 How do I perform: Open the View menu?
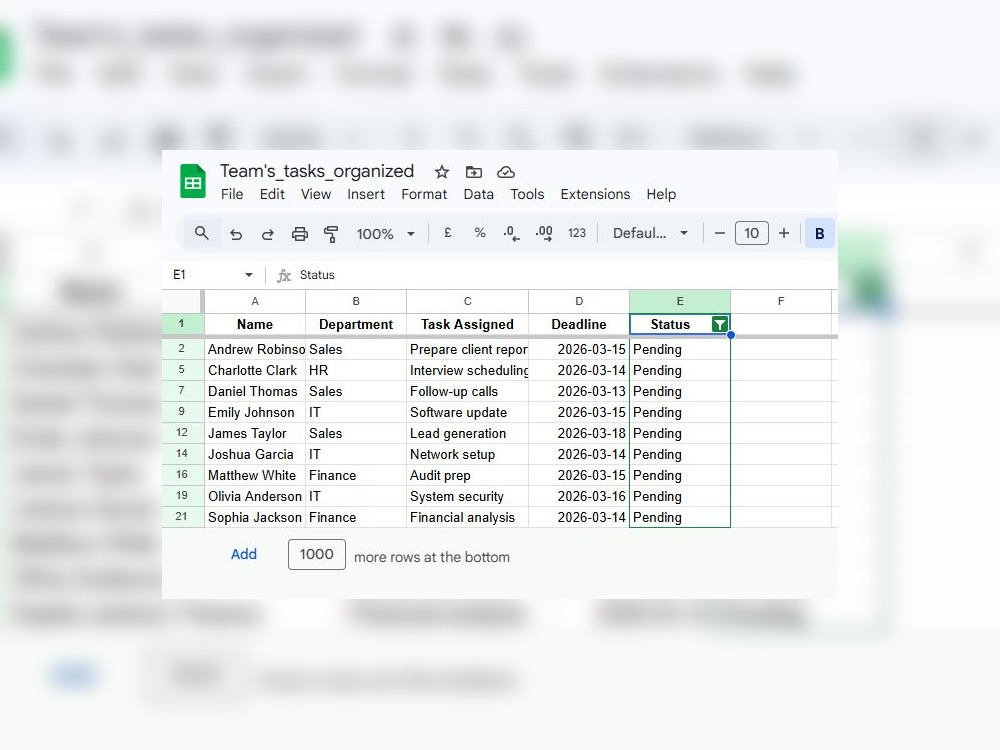316,195
